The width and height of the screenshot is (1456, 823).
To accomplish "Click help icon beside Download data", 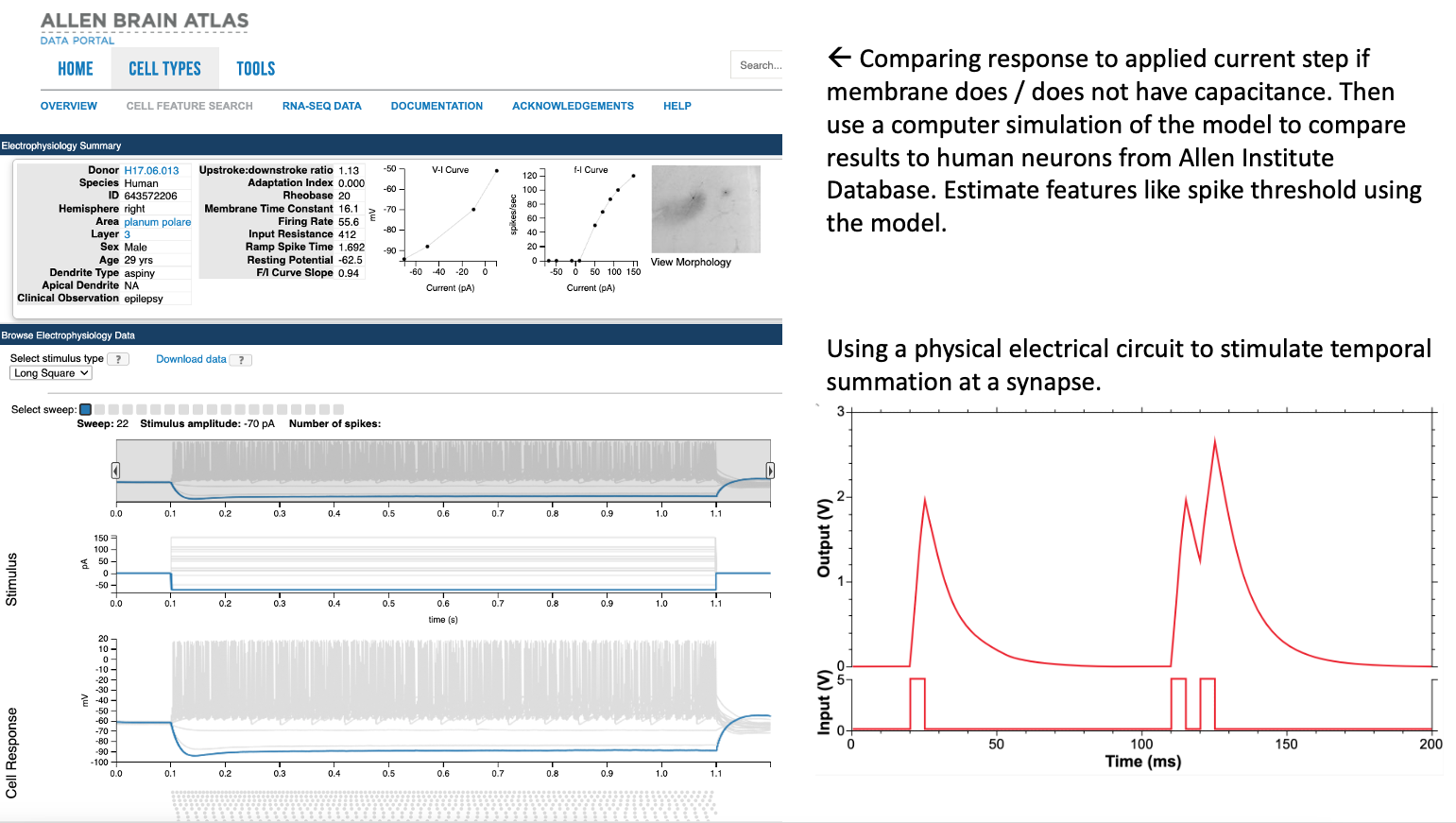I will pos(241,360).
